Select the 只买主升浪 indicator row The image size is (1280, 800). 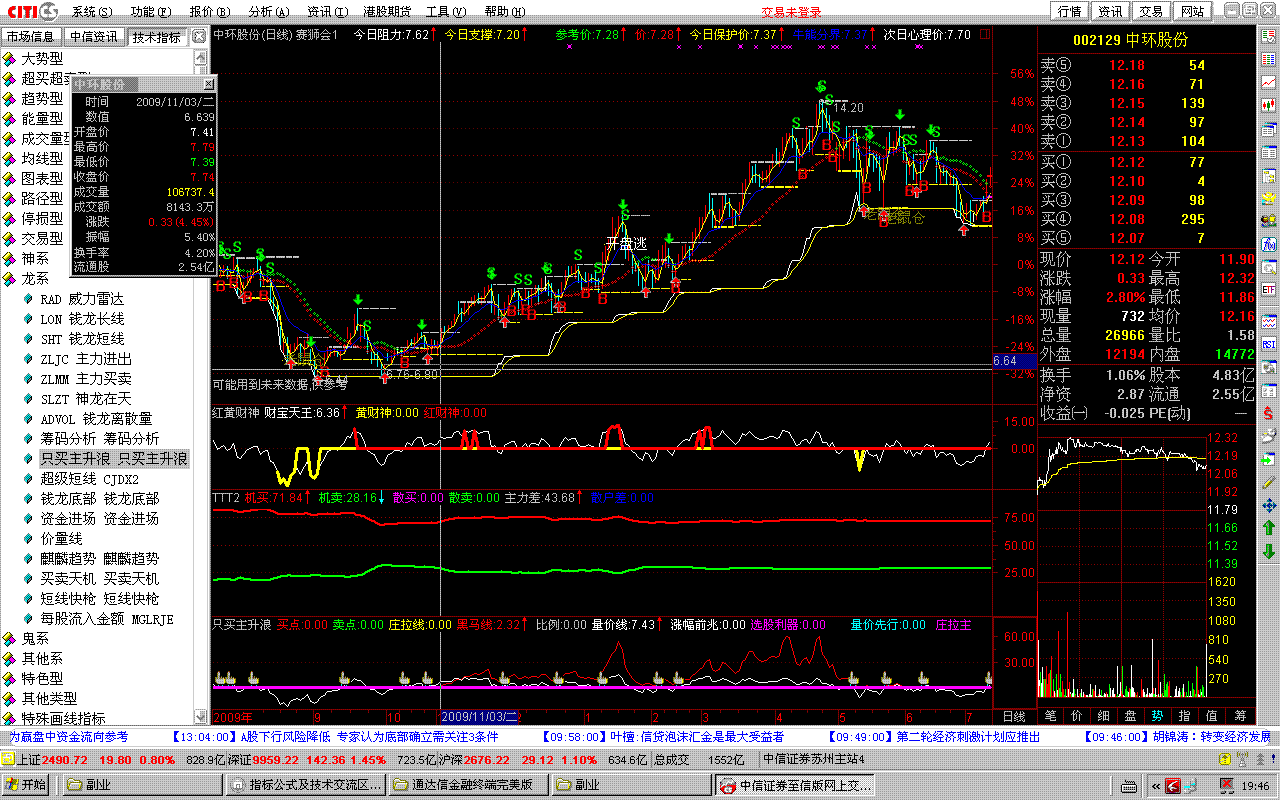point(113,459)
